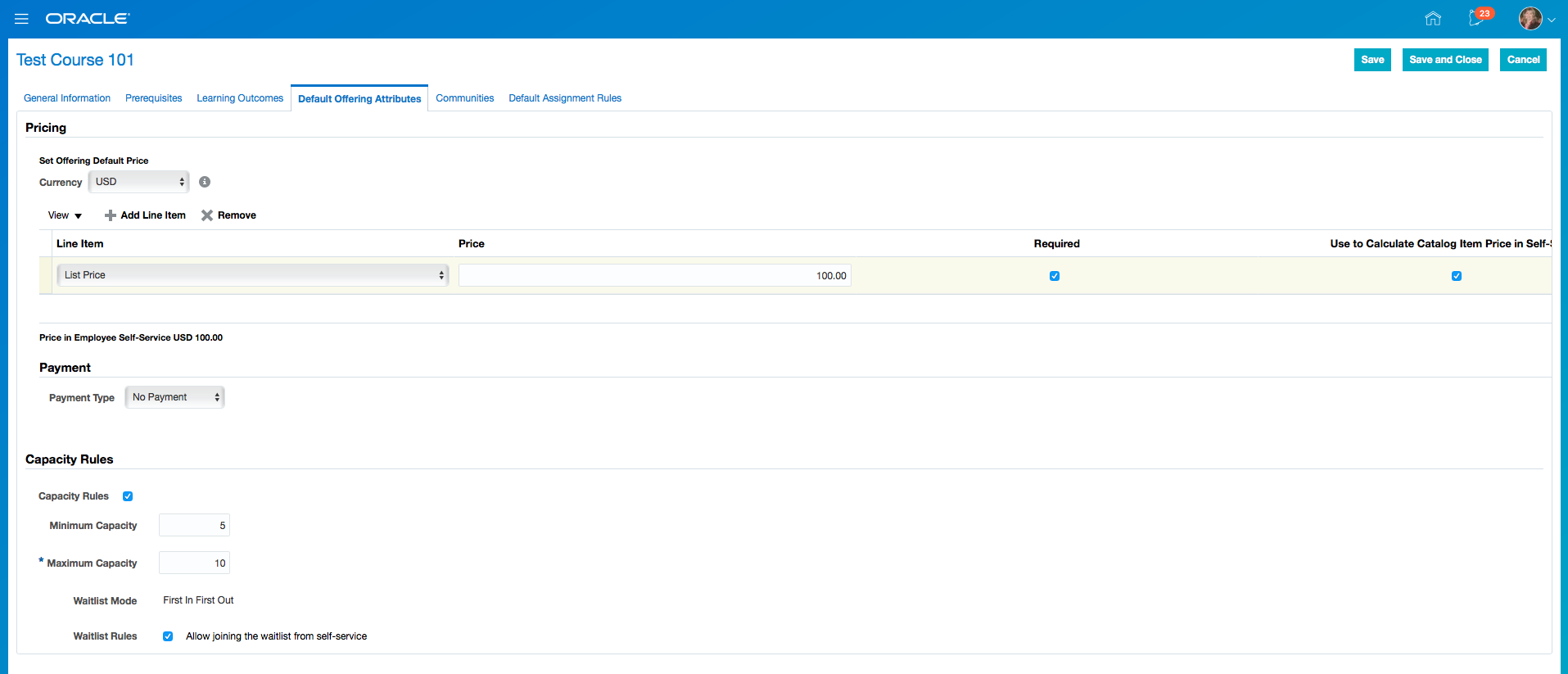Select the Default Offering Attributes tab
The width and height of the screenshot is (1568, 674).
(x=359, y=98)
